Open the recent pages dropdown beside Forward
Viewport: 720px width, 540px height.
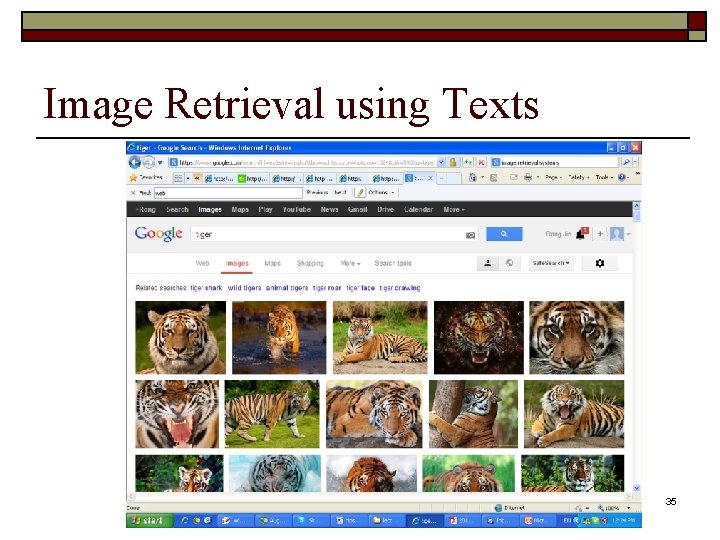(x=160, y=163)
